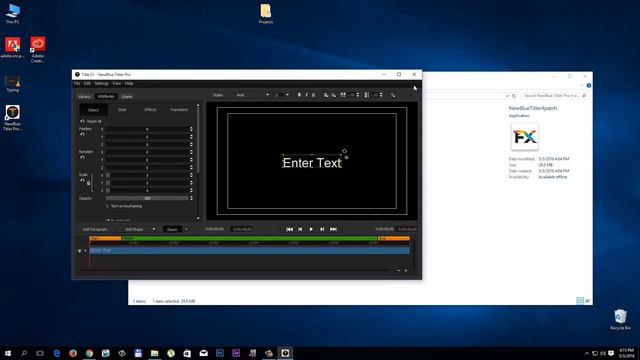Open the Recycle Bin

click(x=620, y=319)
